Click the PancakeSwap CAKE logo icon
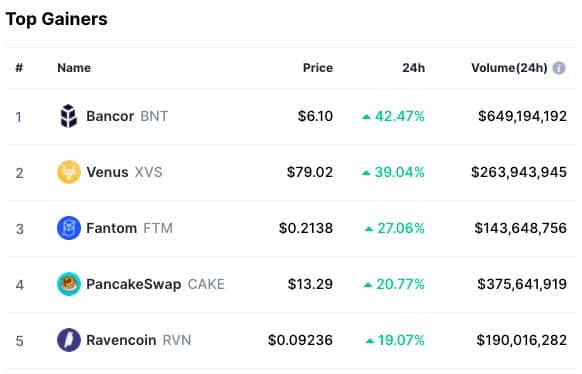 [x=69, y=284]
